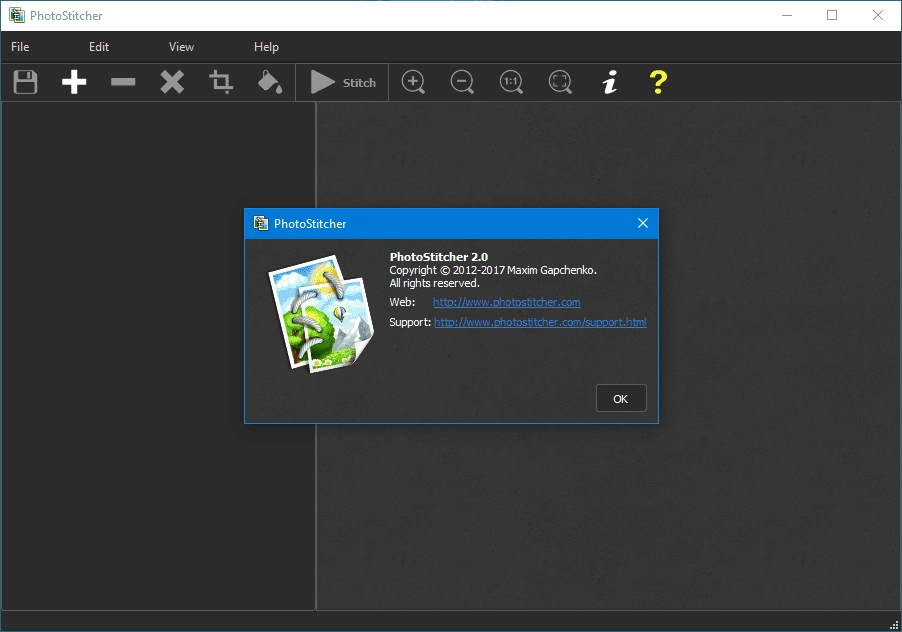Maximize the PhotoStitcher main window
This screenshot has height=632, width=902.
832,15
